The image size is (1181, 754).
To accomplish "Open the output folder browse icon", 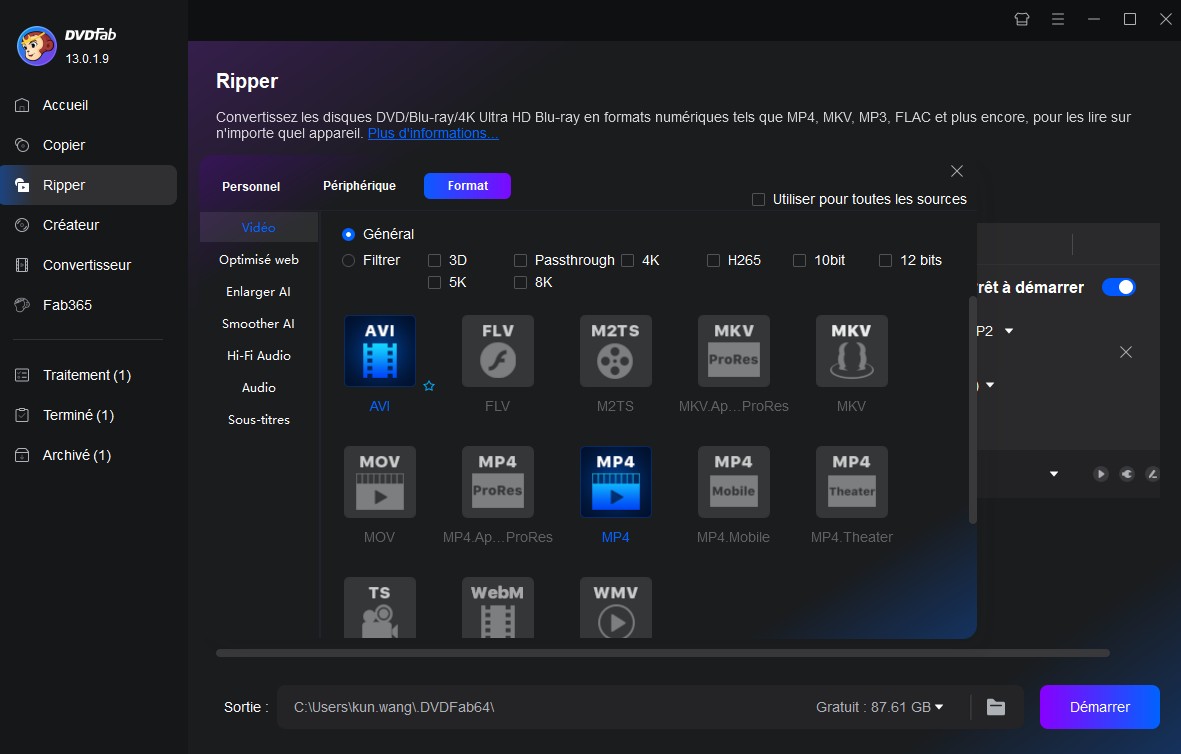I will pyautogui.click(x=996, y=707).
